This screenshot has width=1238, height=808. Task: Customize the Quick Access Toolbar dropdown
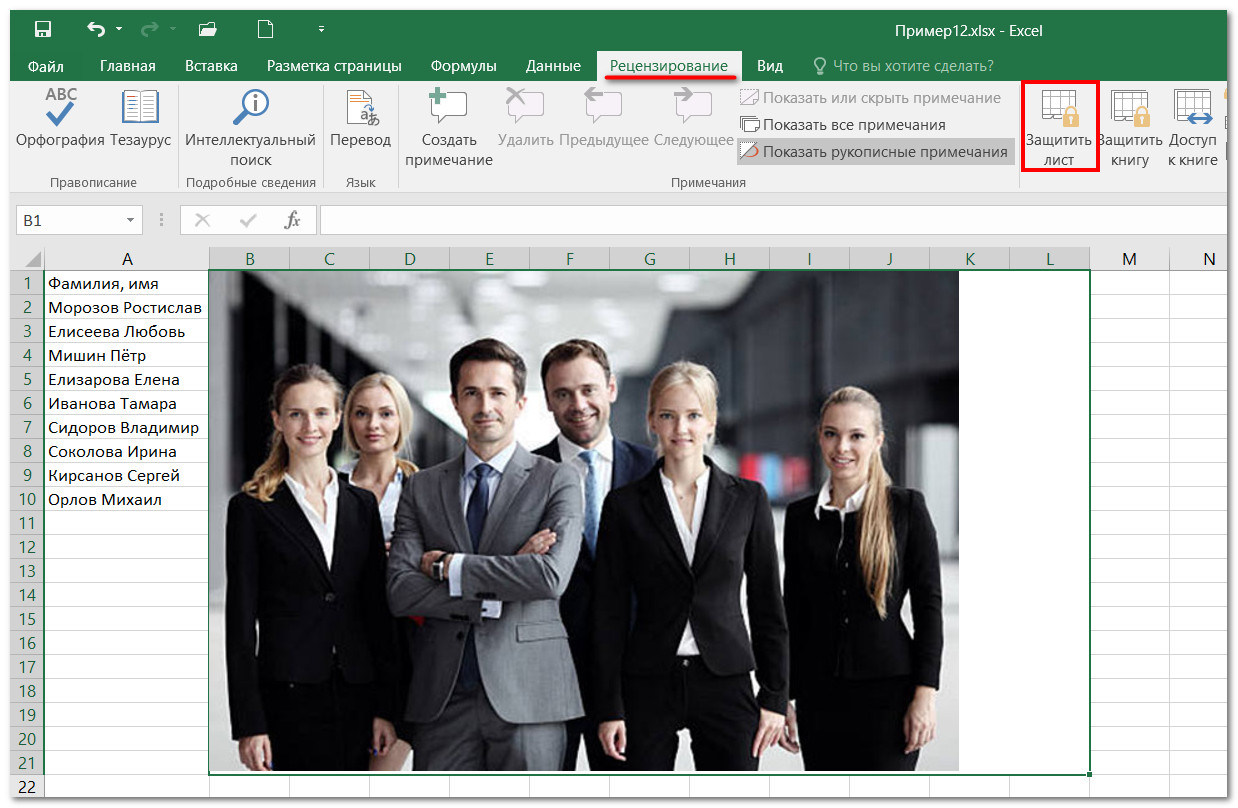click(x=321, y=29)
